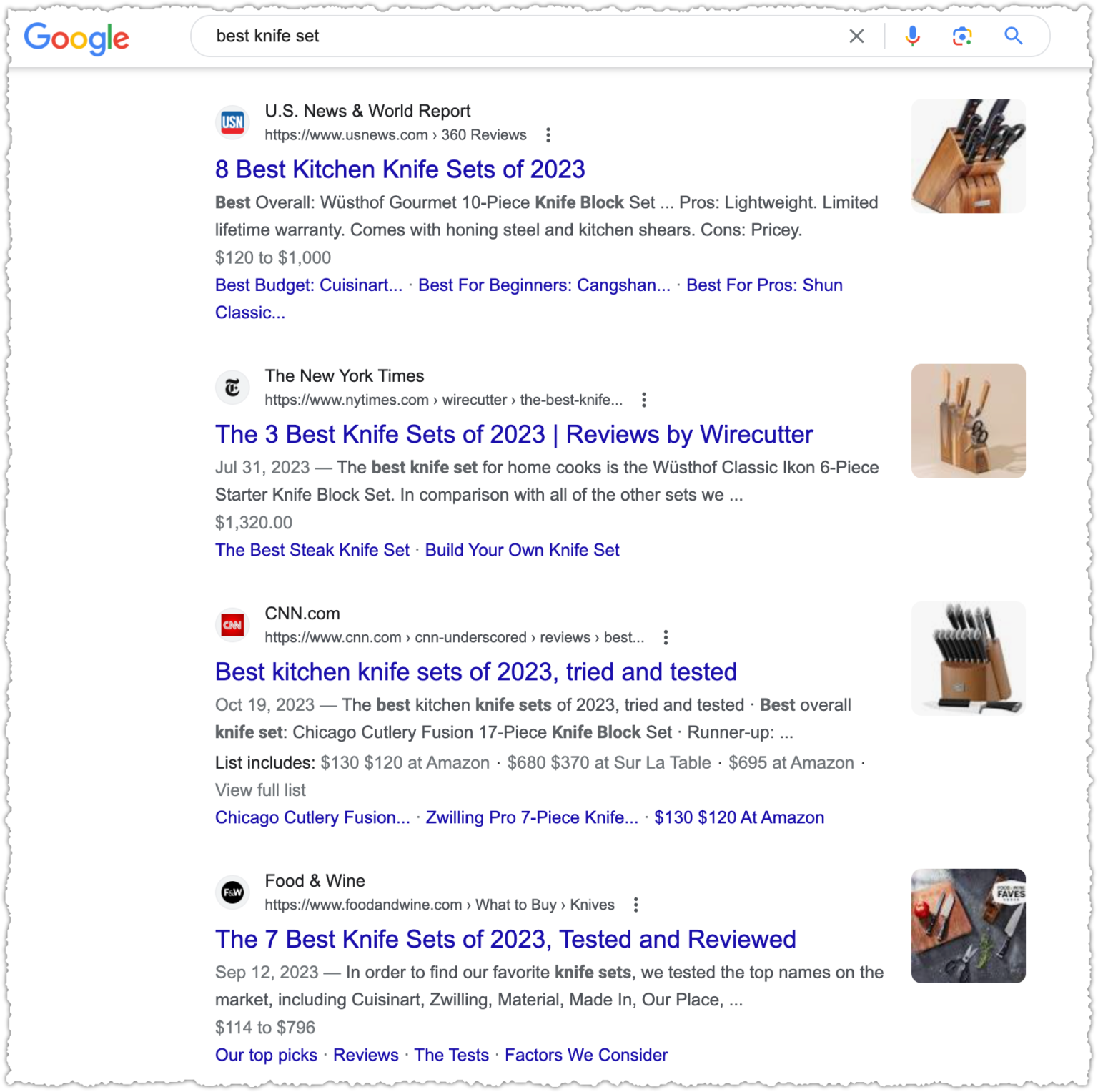Click 'U.S. News & World Report' site name

[x=367, y=111]
